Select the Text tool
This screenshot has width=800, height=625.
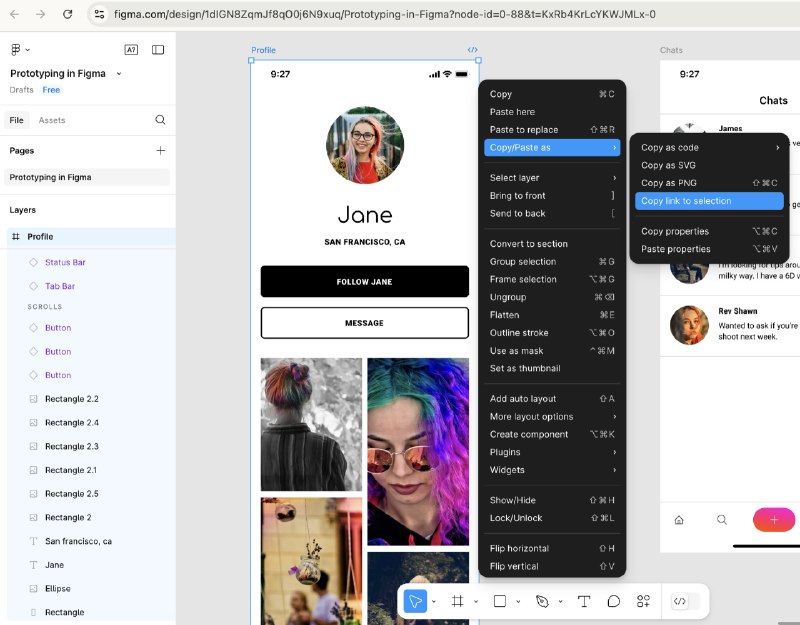(584, 602)
